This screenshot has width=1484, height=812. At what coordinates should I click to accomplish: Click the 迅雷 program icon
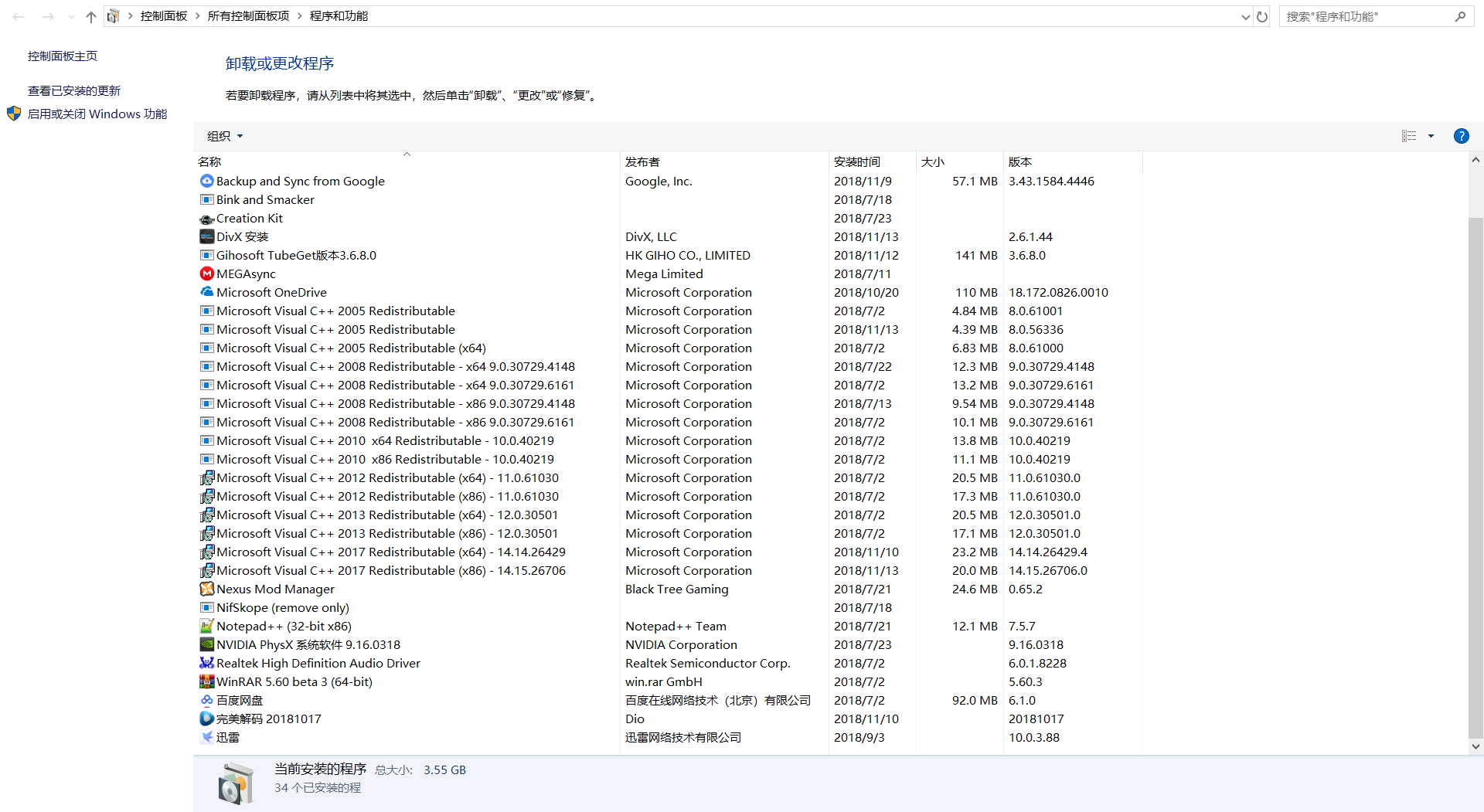206,737
